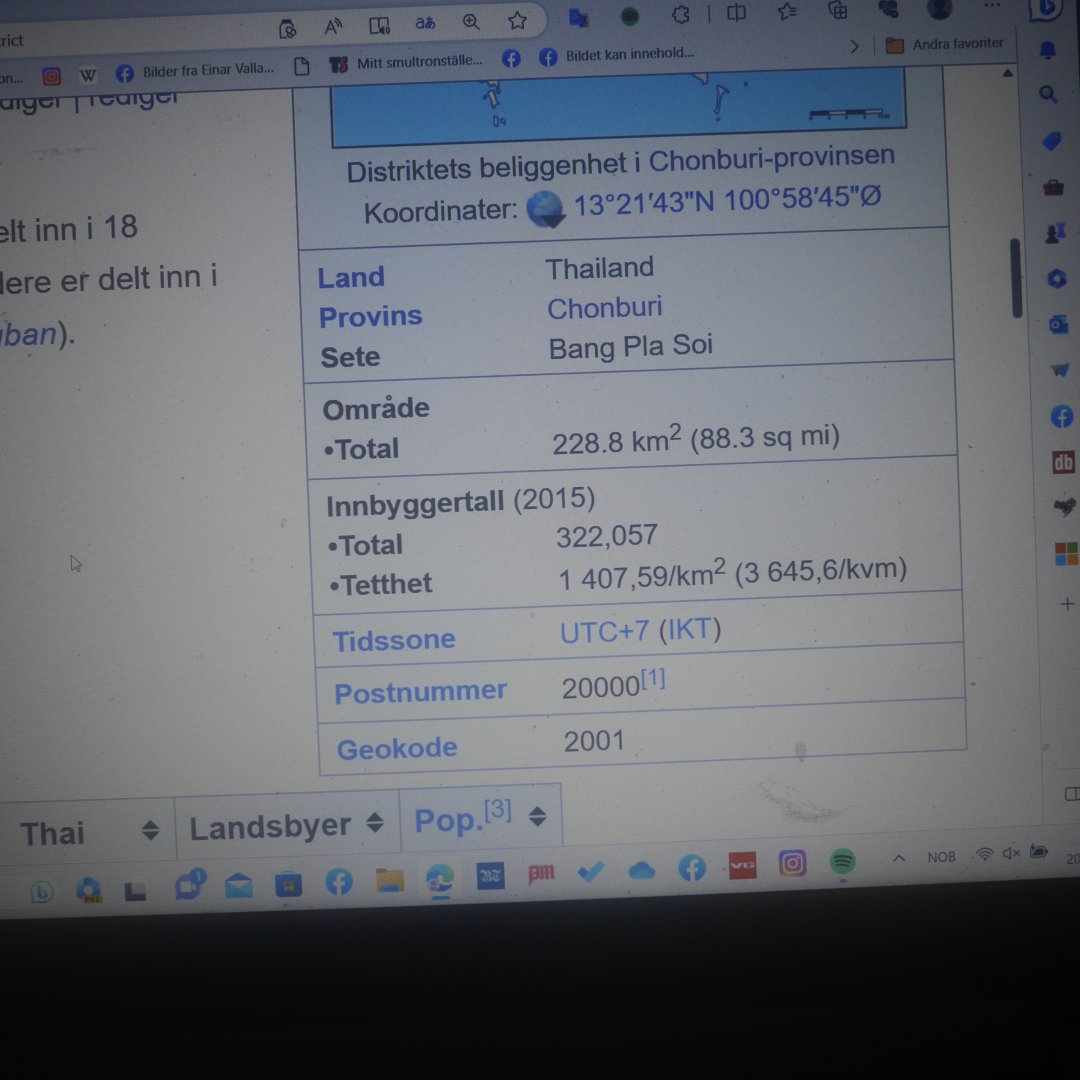This screenshot has height=1080, width=1080.
Task: Follow the Chonburi province link
Action: (604, 308)
